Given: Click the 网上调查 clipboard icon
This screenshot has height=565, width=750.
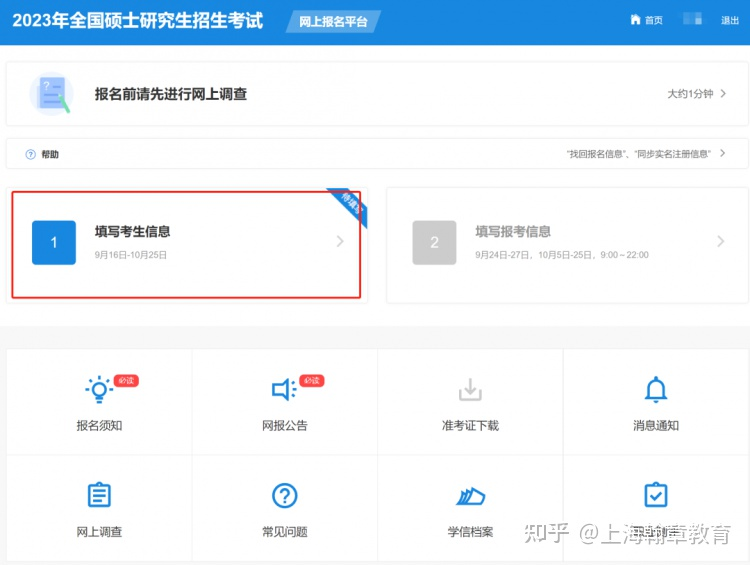Looking at the screenshot, I should [x=99, y=495].
